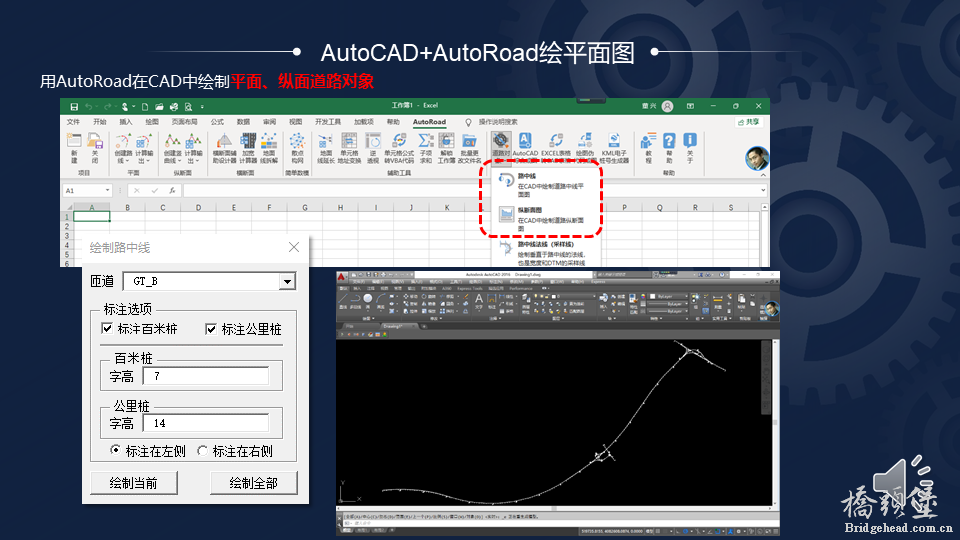Click the AutoCAD Circle tool icon
960x540 pixels.
pyautogui.click(x=367, y=300)
